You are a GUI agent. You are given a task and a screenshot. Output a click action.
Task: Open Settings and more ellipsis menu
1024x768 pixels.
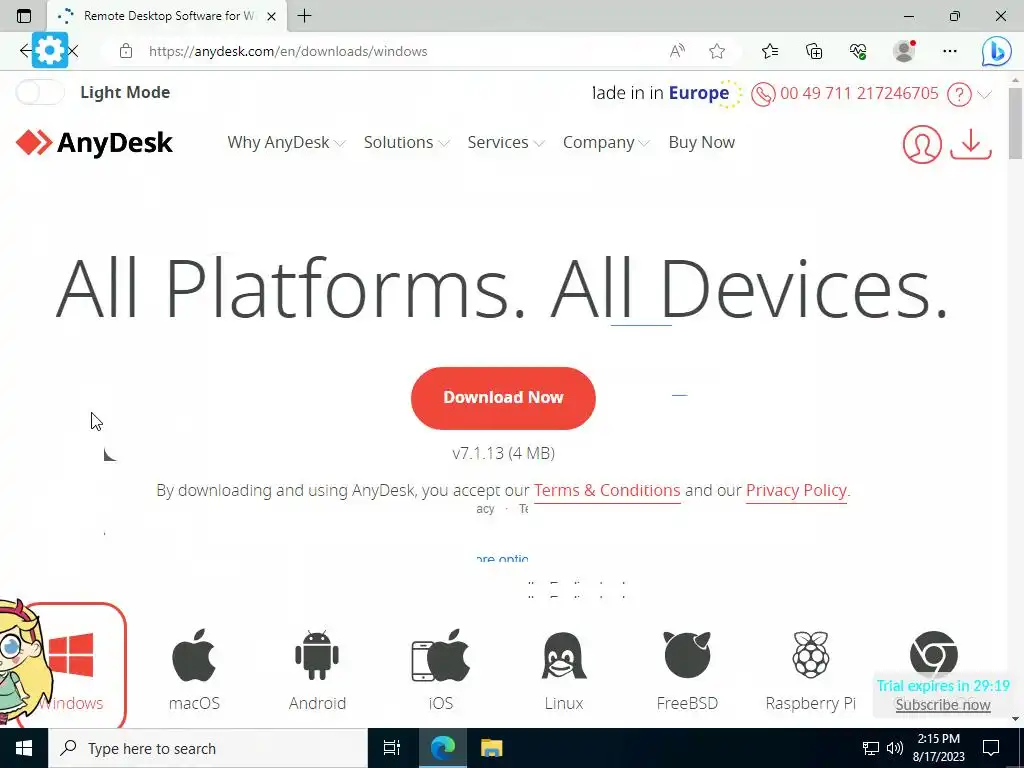pyautogui.click(x=950, y=51)
